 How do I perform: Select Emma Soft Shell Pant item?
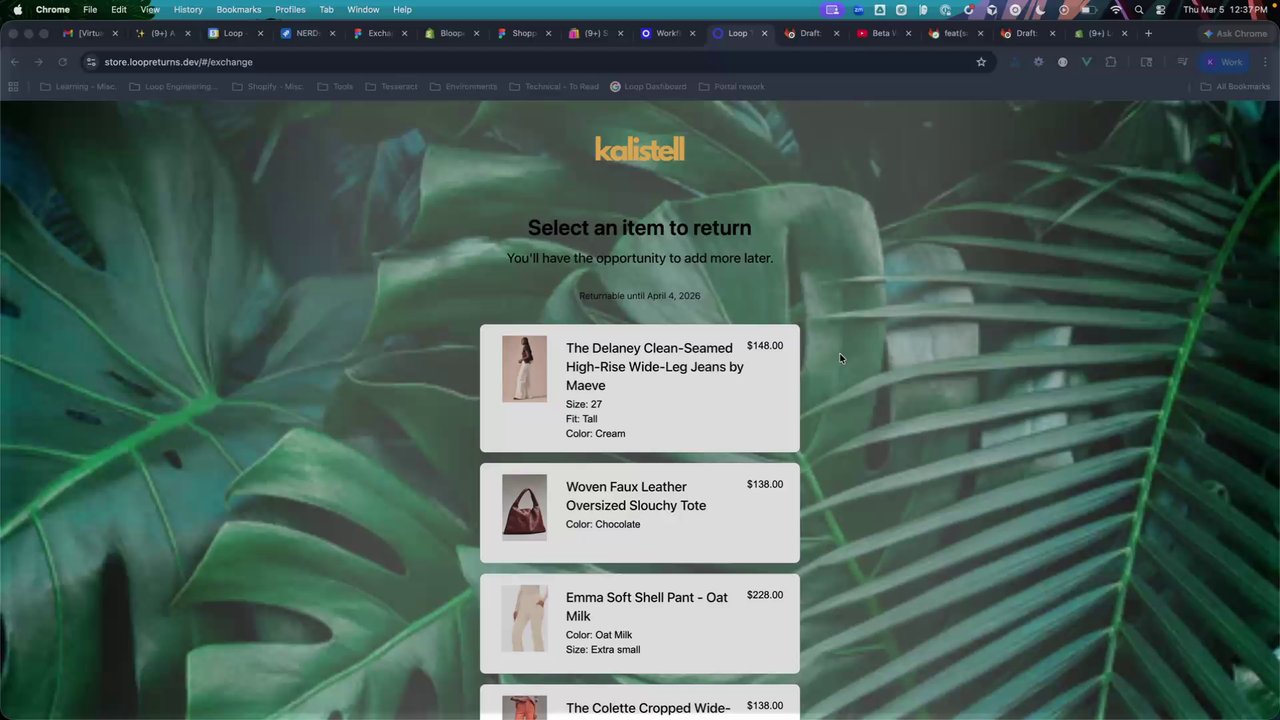pos(640,623)
